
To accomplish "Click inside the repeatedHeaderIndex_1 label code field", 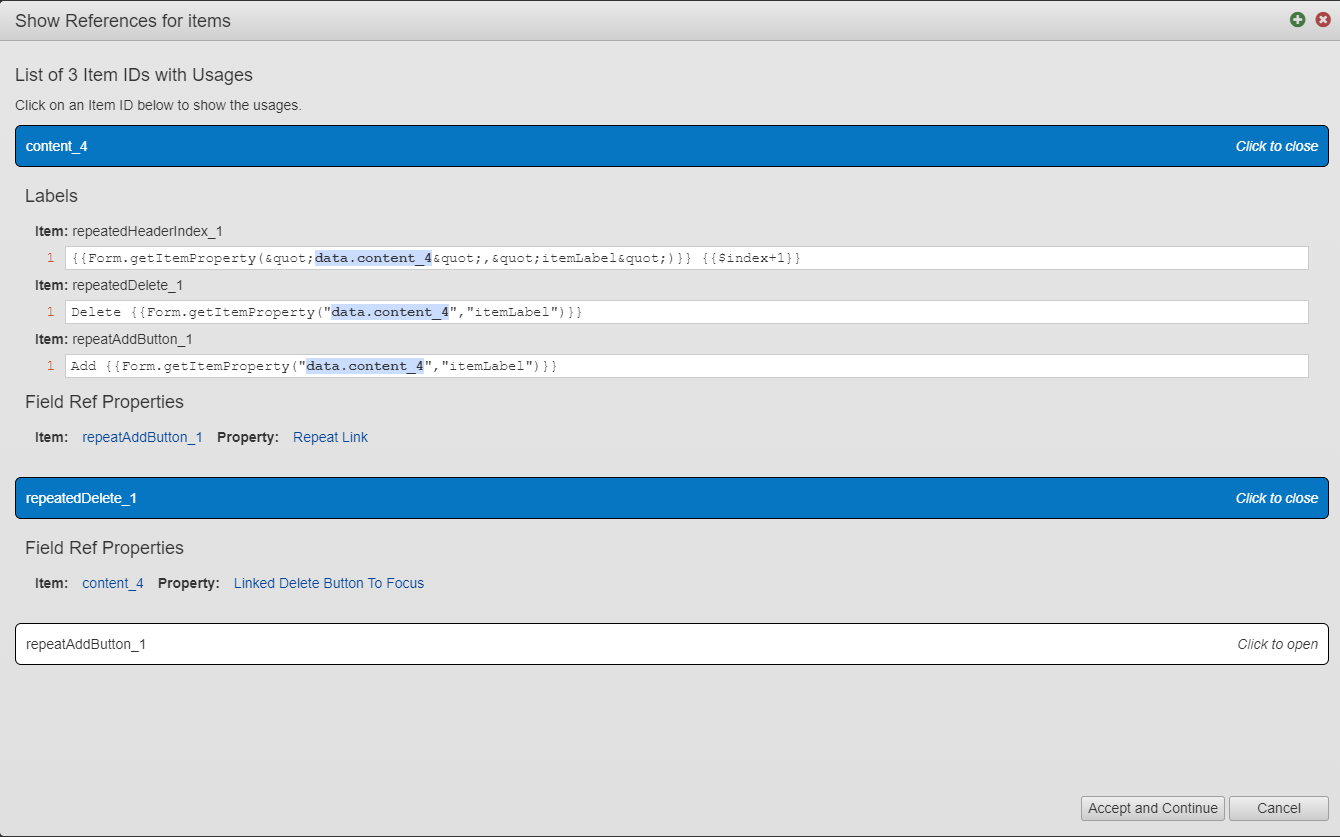I will click(1000, 258).
